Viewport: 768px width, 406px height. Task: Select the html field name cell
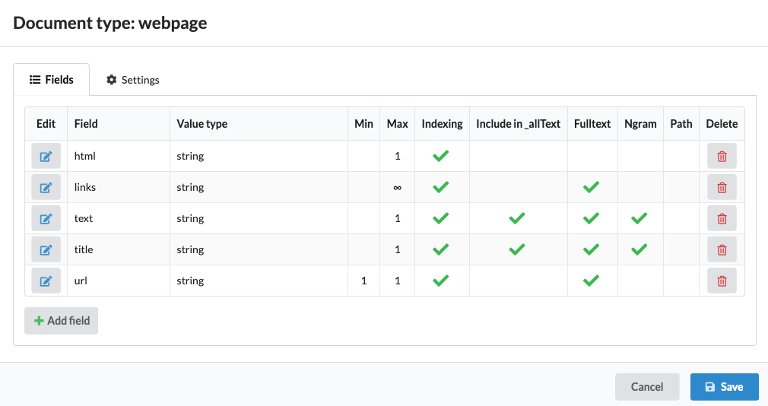tap(119, 156)
